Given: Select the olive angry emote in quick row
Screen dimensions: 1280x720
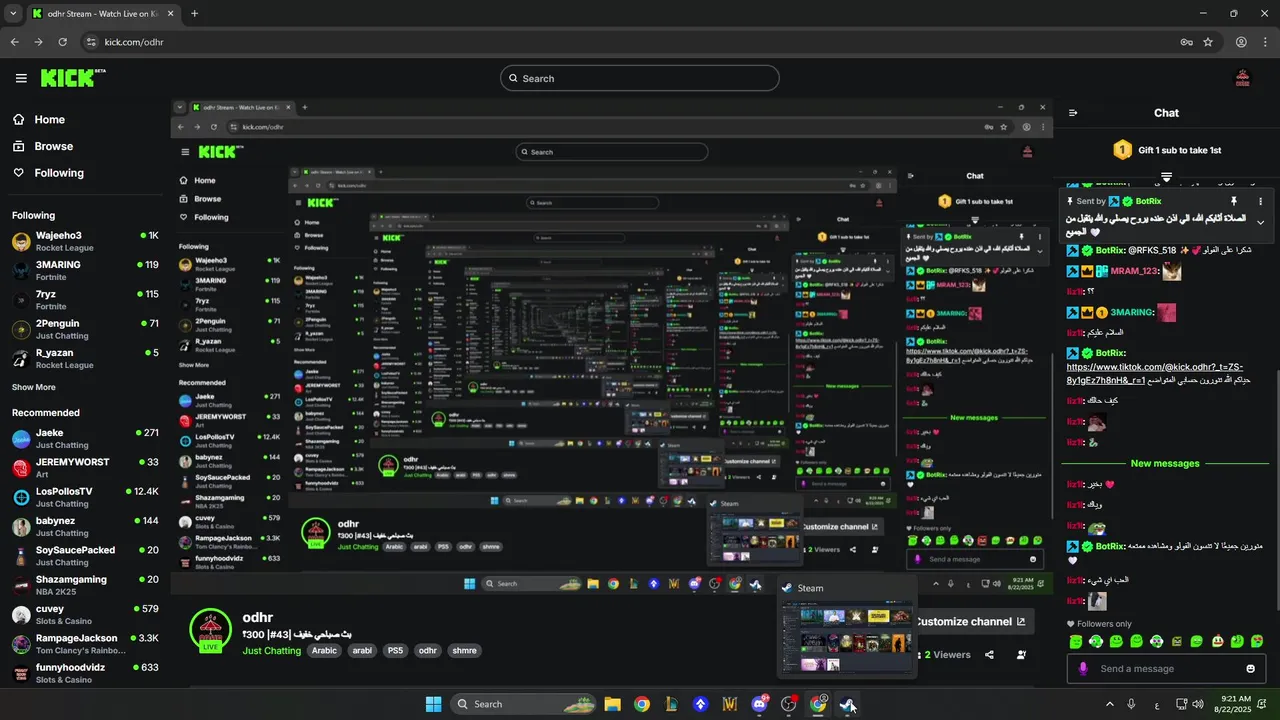Looking at the screenshot, I should [1177, 641].
